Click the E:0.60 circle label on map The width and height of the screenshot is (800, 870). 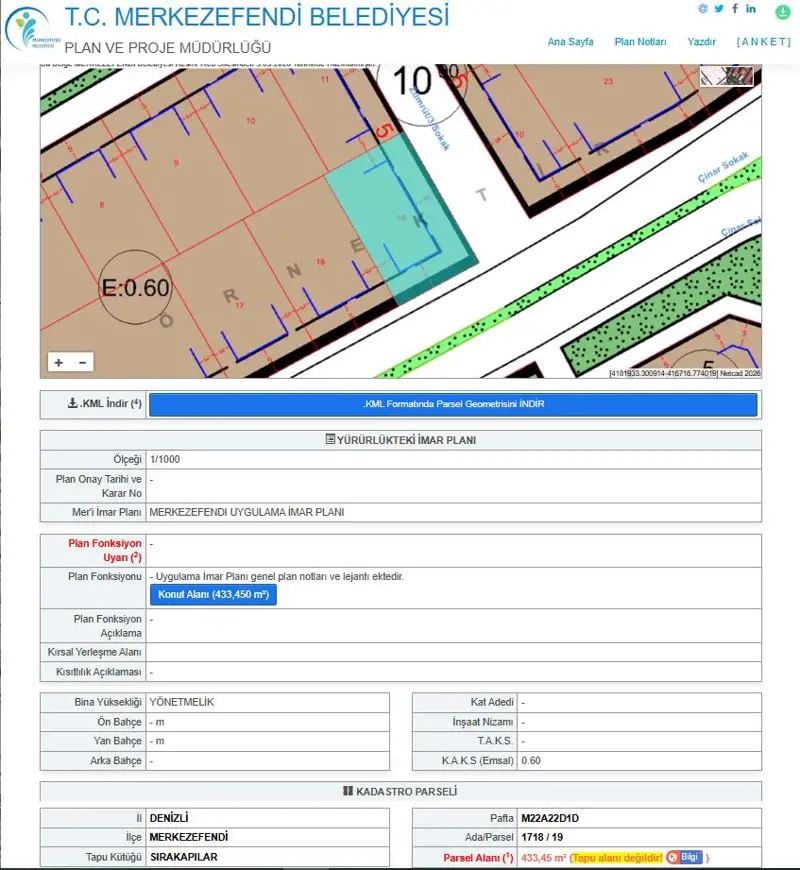135,287
